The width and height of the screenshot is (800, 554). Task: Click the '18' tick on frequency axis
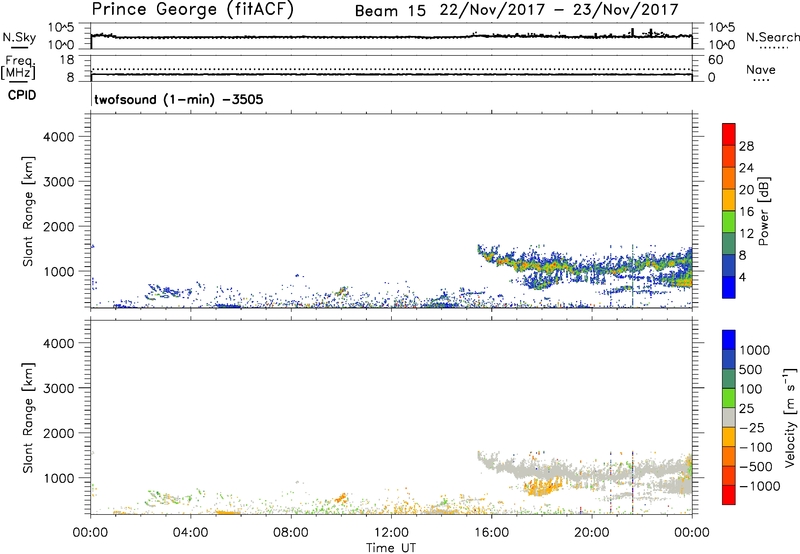pos(67,60)
